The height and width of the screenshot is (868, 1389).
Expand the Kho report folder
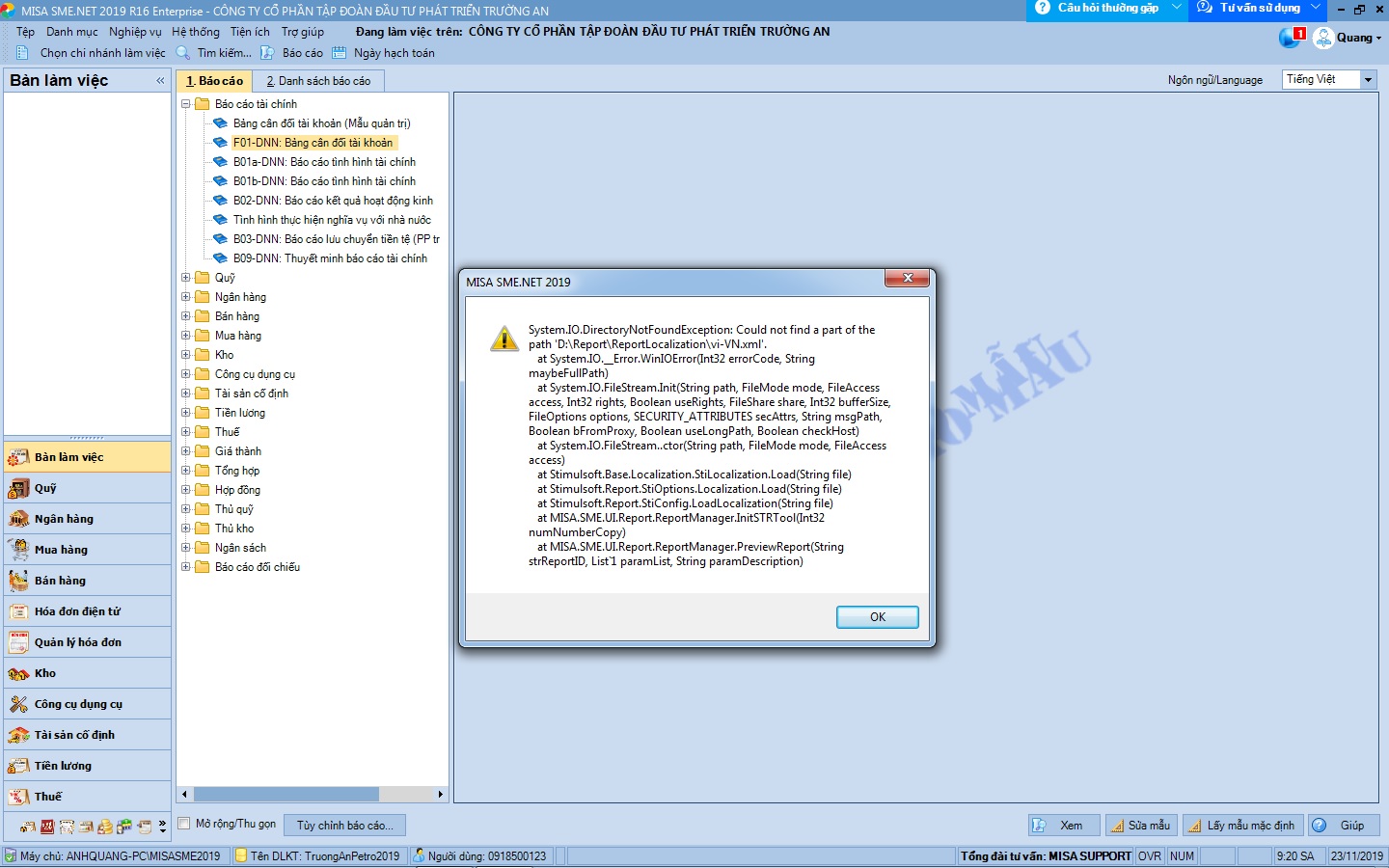coord(186,355)
